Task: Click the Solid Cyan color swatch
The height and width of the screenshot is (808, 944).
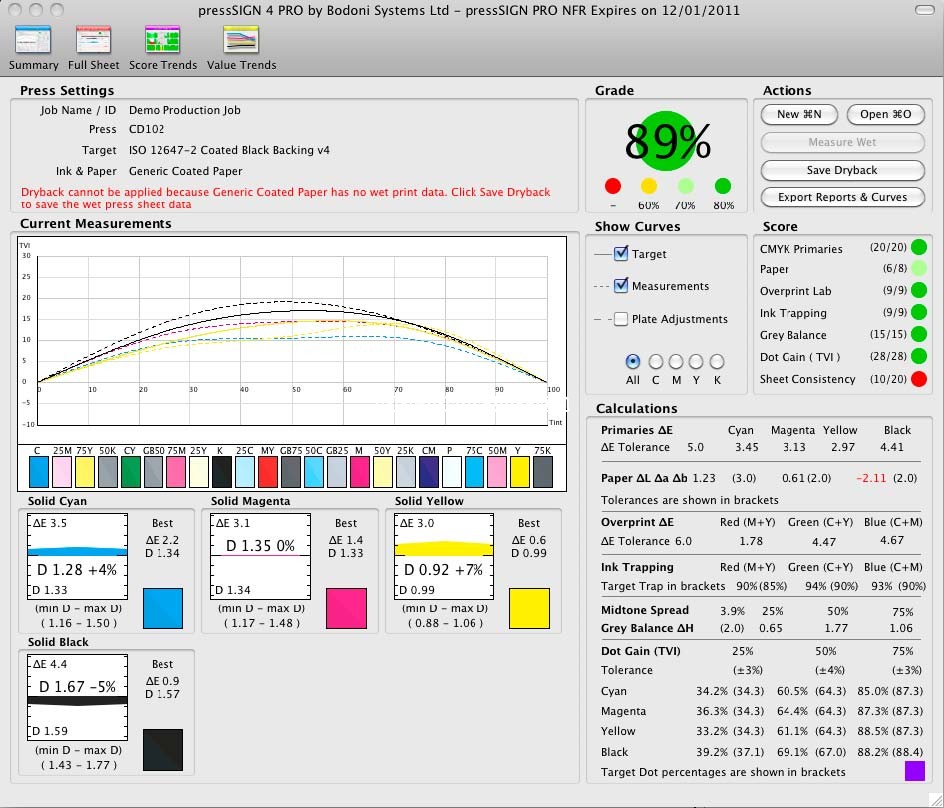Action: (x=163, y=608)
